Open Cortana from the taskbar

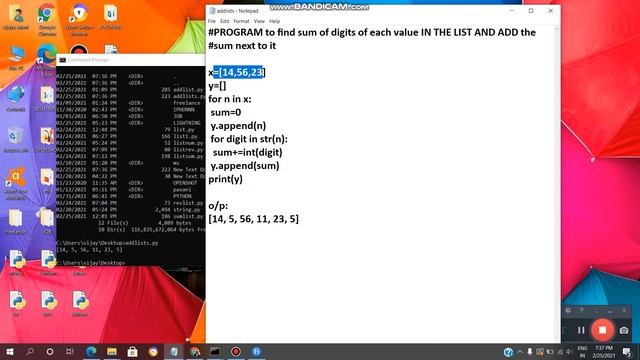tap(50, 351)
